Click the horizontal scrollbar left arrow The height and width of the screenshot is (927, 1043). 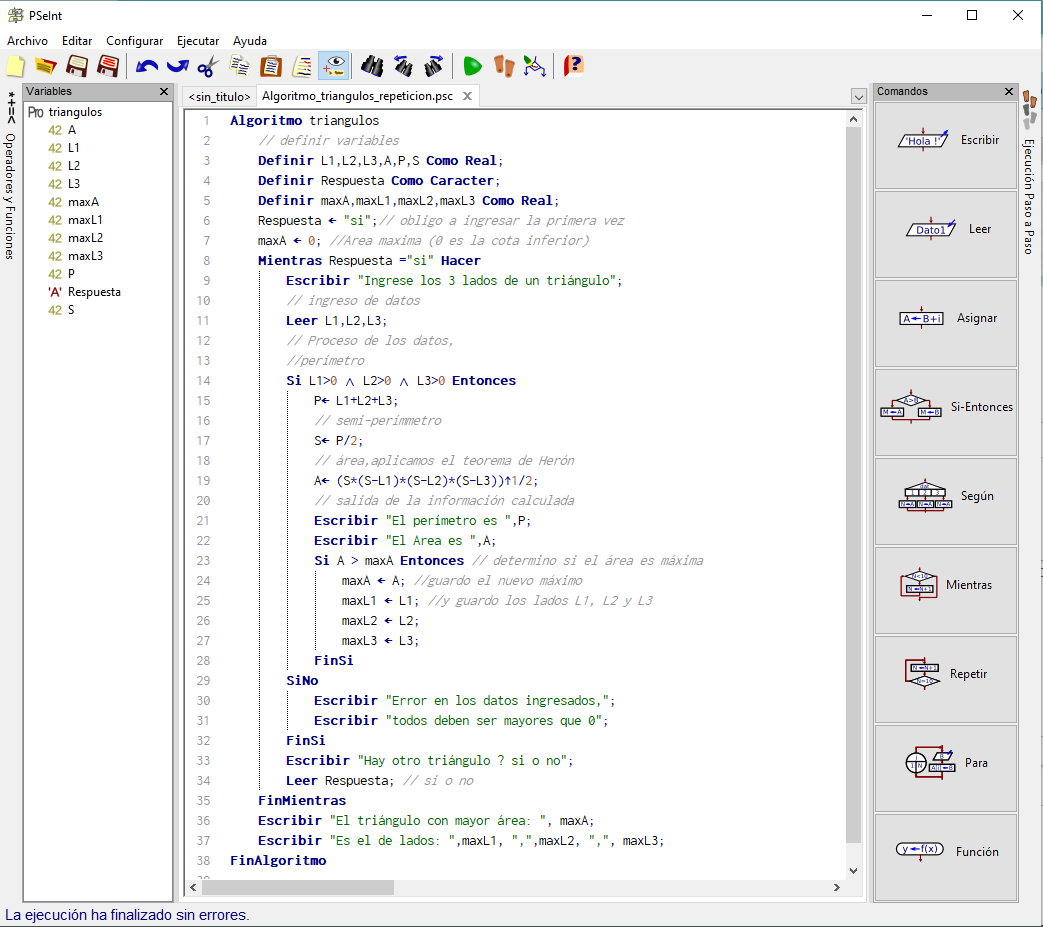(x=194, y=887)
